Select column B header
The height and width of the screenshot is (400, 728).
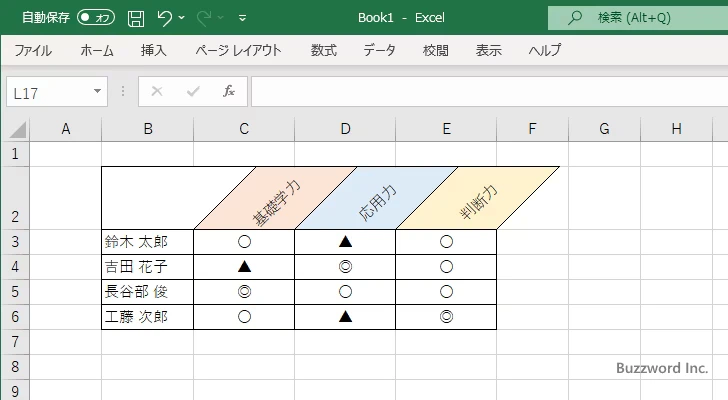[x=148, y=129]
